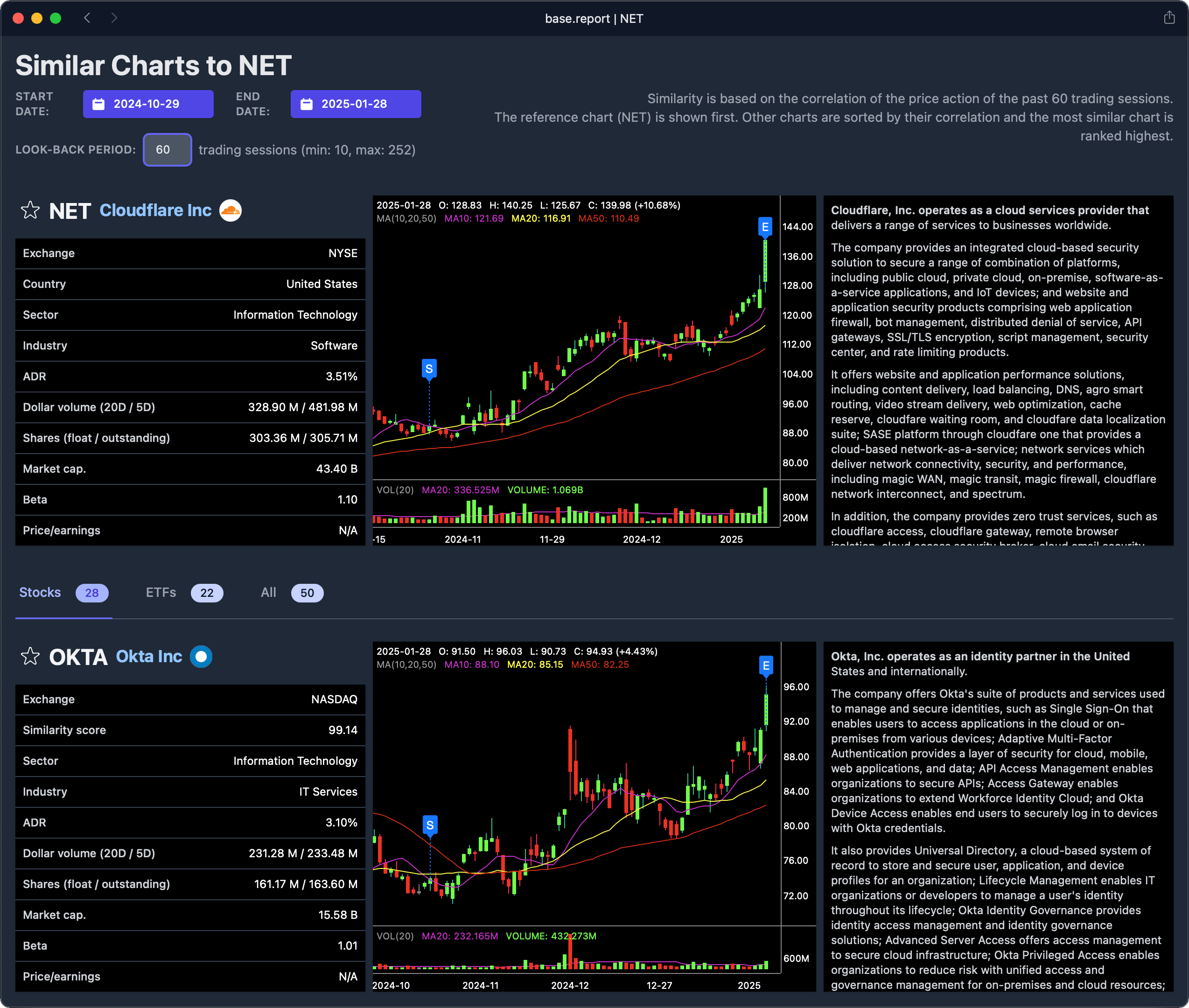Select OKTA Exchange value NASDAQ
This screenshot has width=1189, height=1008.
coord(334,700)
